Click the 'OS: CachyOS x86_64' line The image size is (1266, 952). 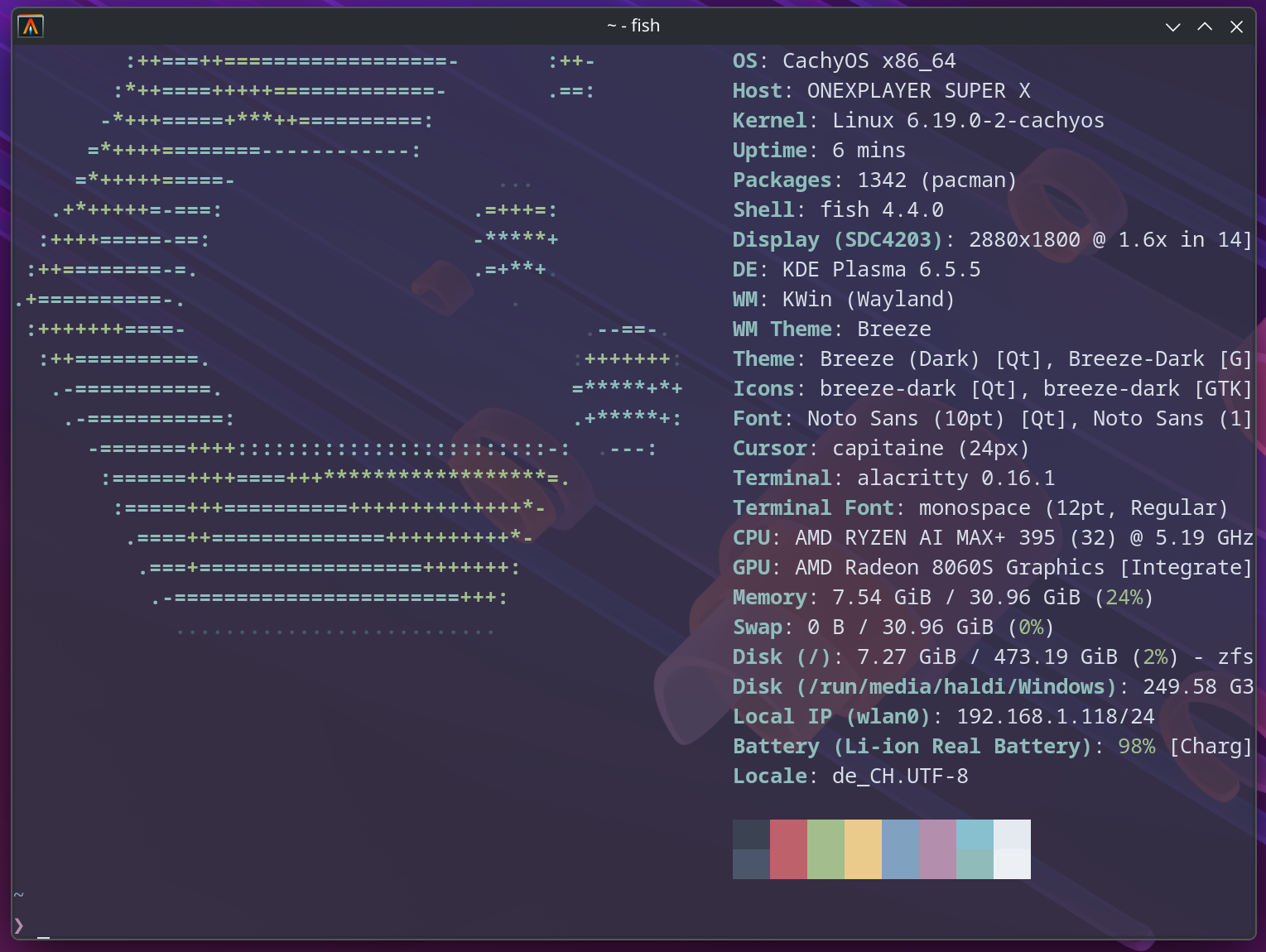click(x=845, y=61)
